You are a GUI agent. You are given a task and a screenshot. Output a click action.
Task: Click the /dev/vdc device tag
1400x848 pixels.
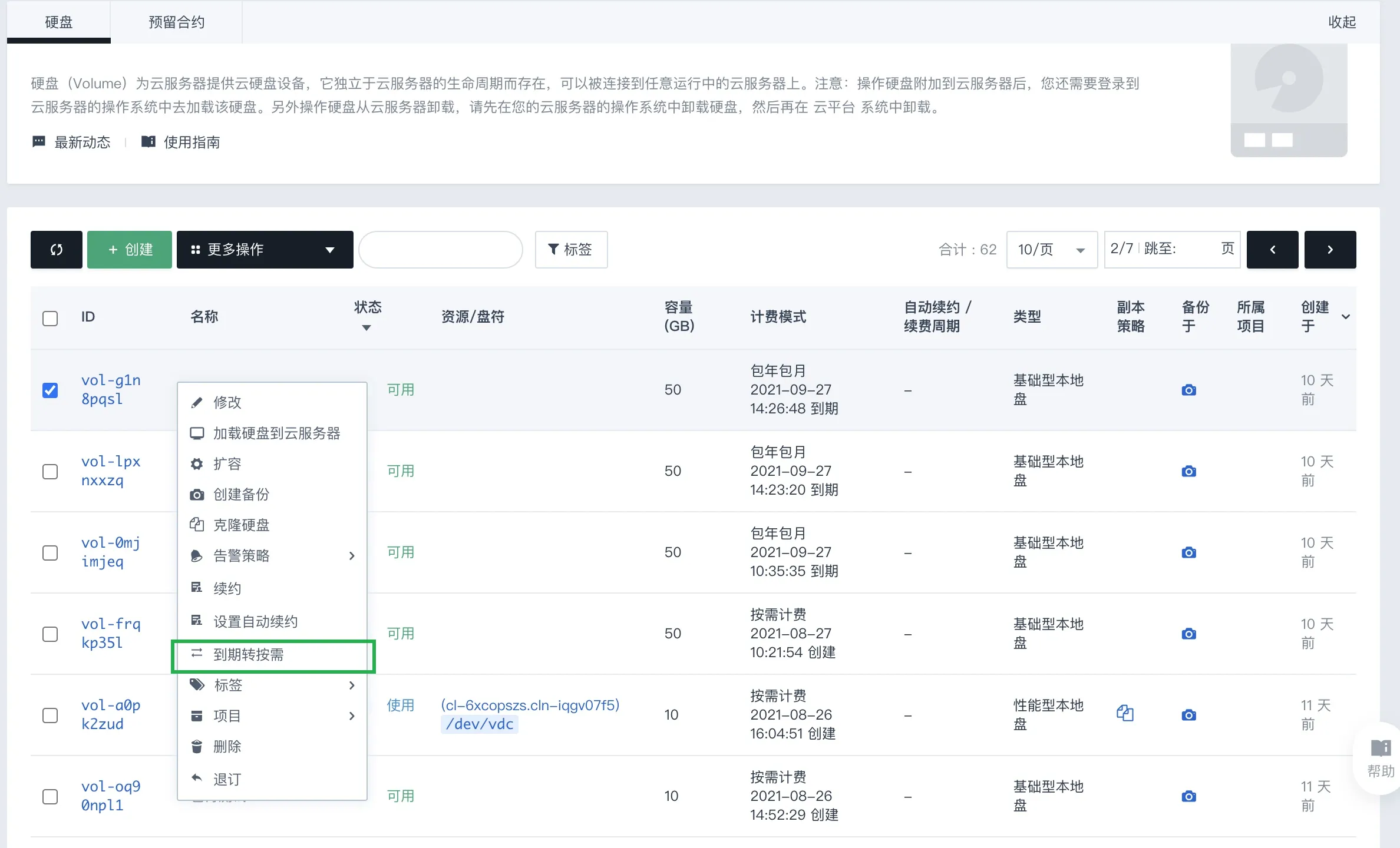pyautogui.click(x=480, y=724)
